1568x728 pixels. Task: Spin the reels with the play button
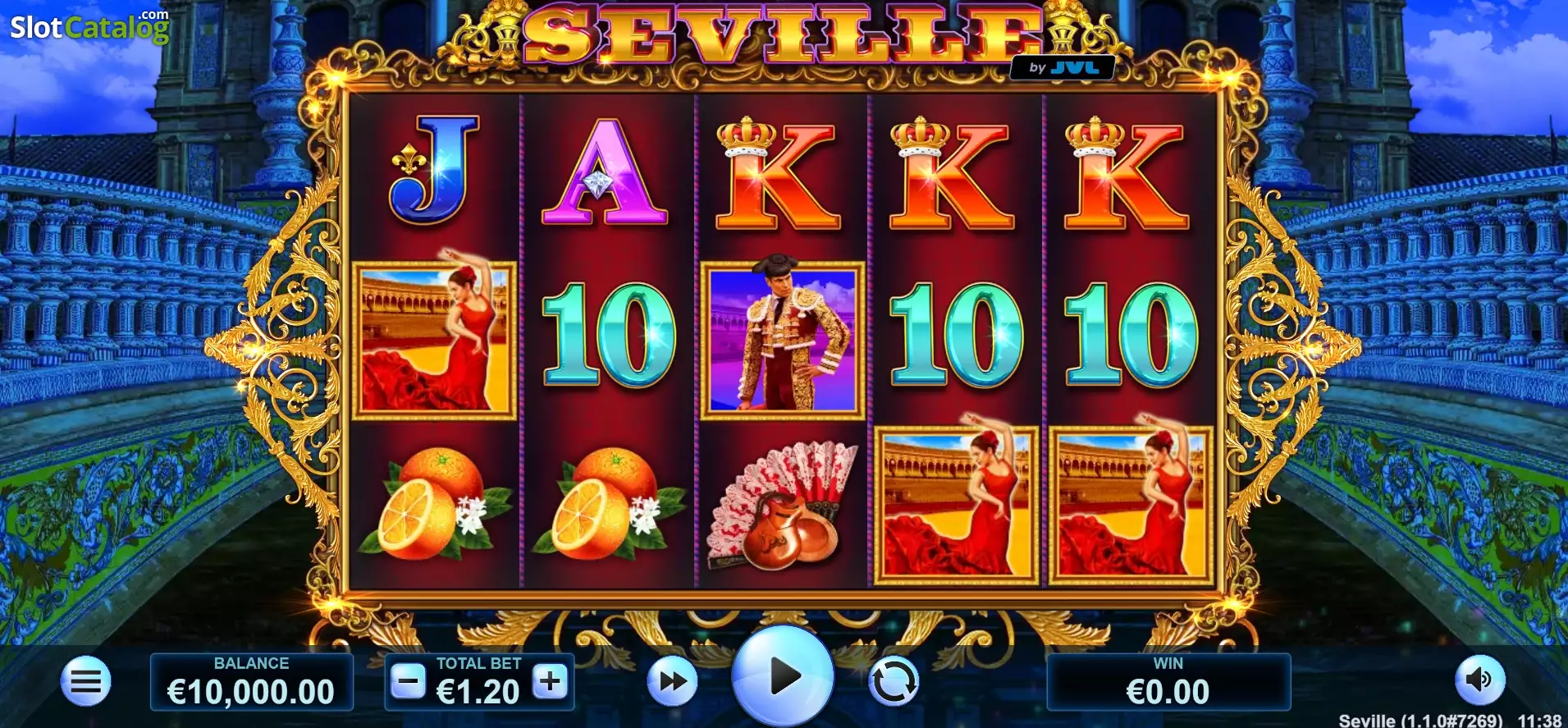click(x=783, y=676)
